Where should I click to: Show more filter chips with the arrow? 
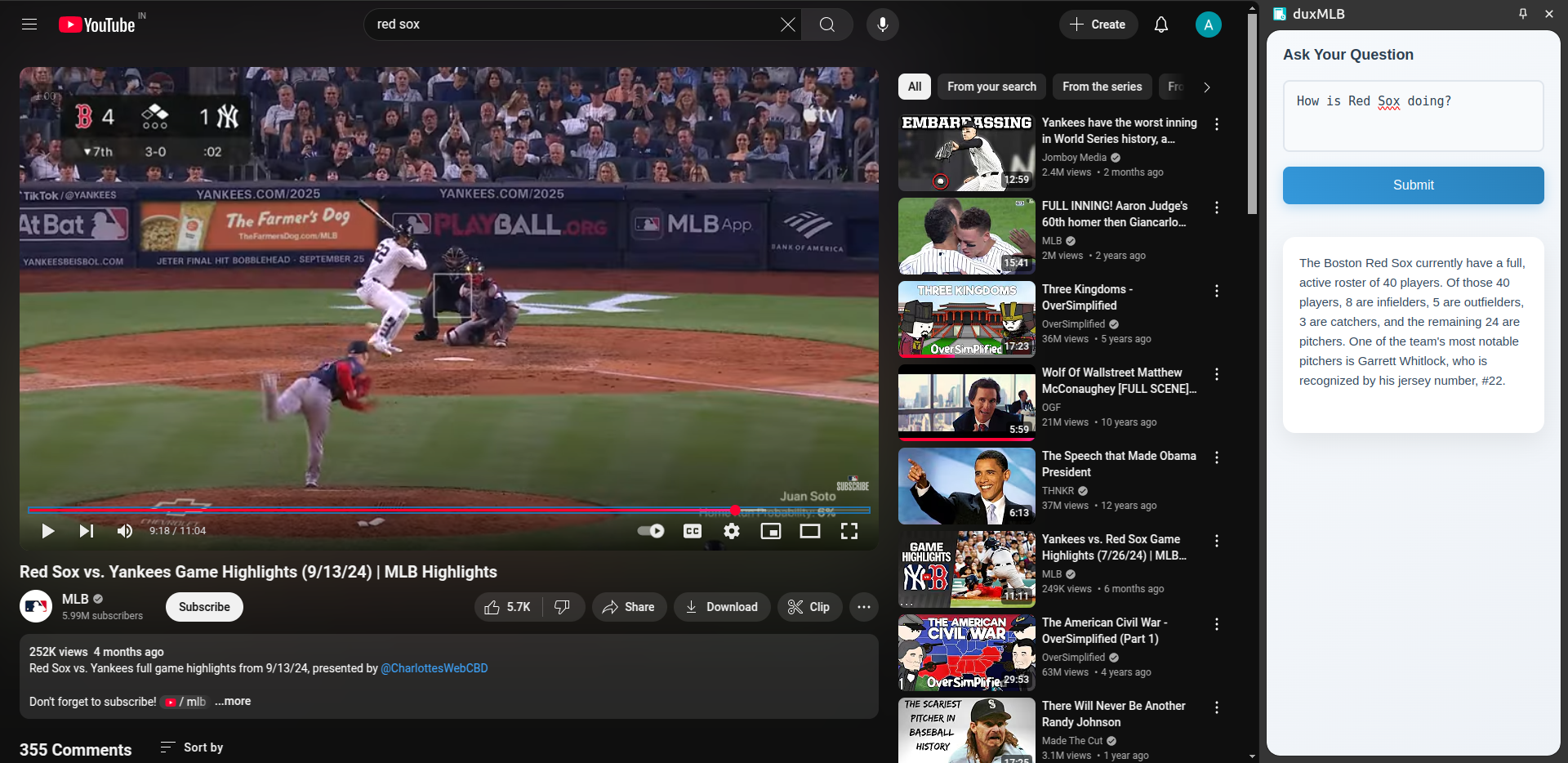tap(1207, 87)
